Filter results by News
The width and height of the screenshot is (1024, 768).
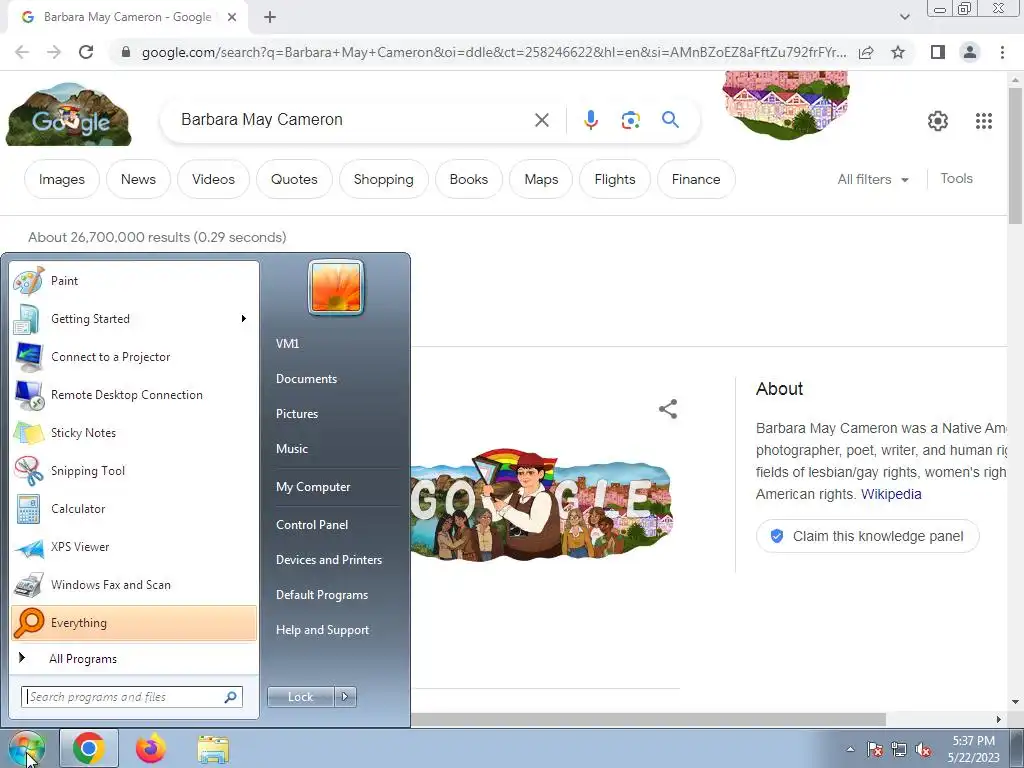click(138, 179)
